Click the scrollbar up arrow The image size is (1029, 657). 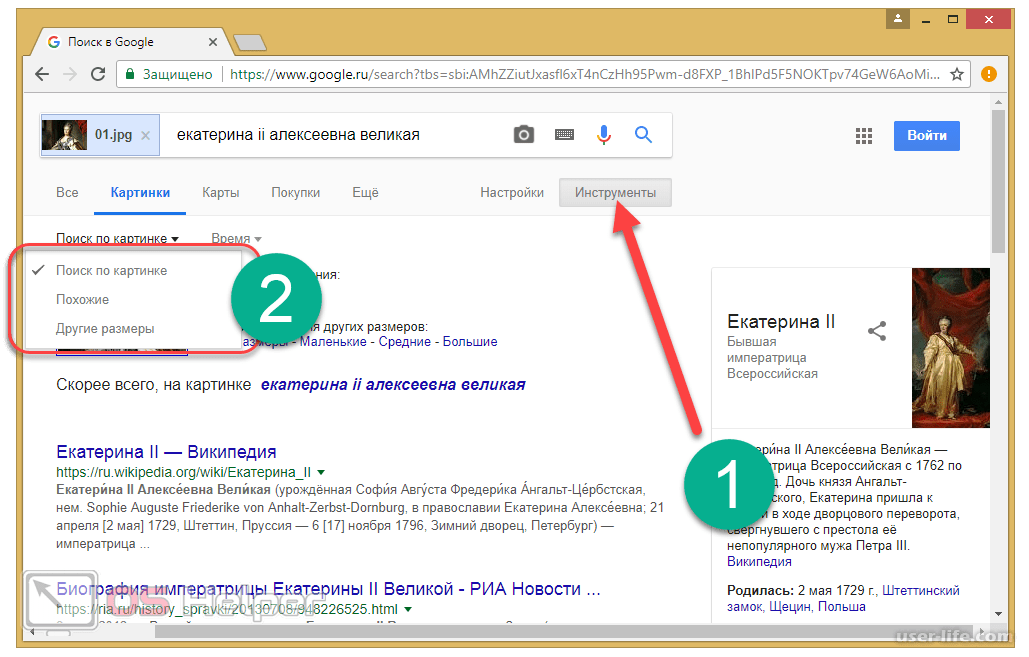[x=998, y=102]
